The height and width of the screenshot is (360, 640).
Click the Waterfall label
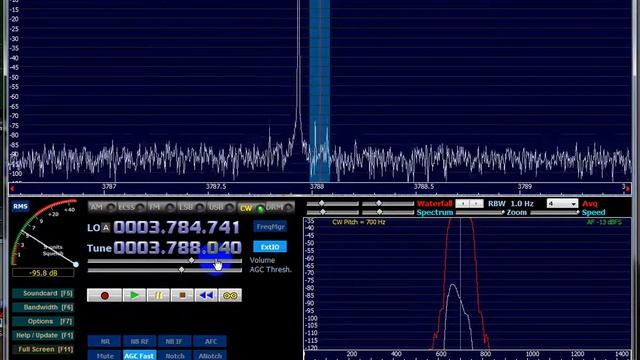[435, 203]
